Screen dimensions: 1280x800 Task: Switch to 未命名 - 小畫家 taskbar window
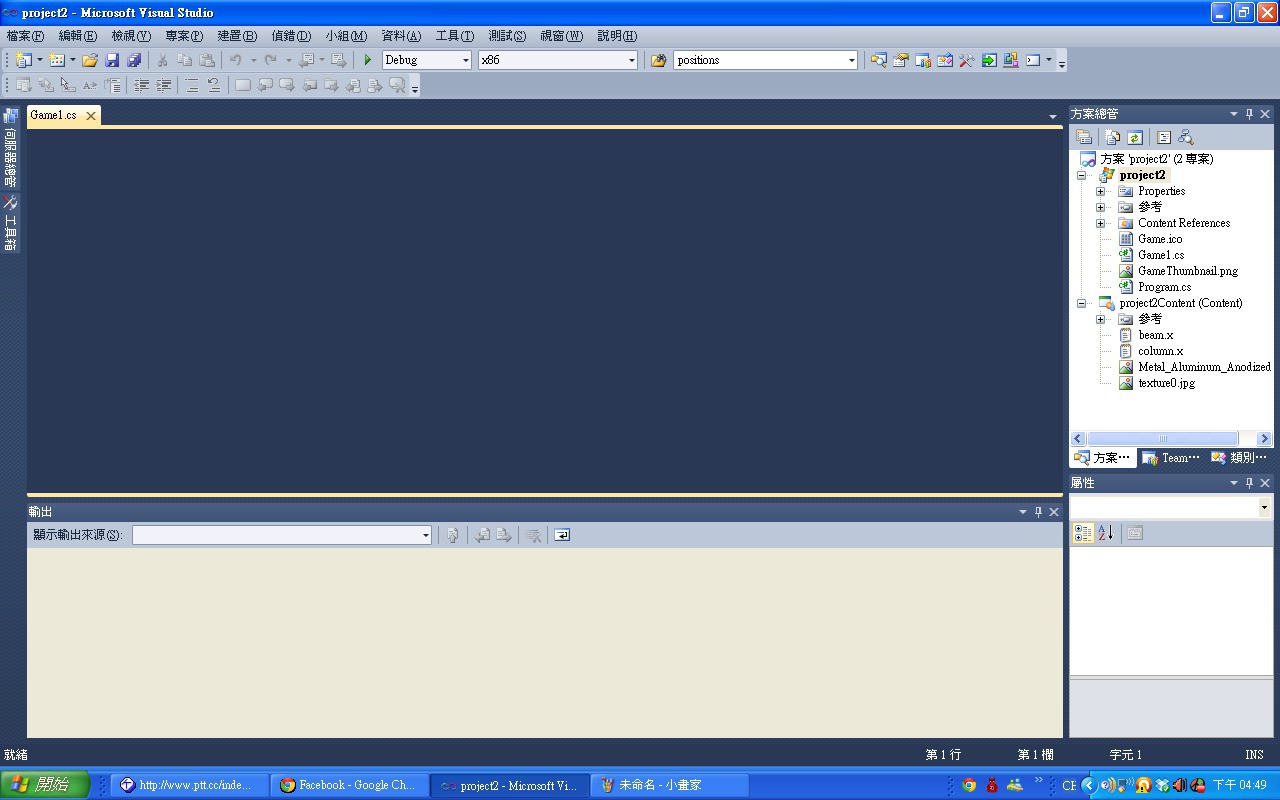click(x=670, y=785)
